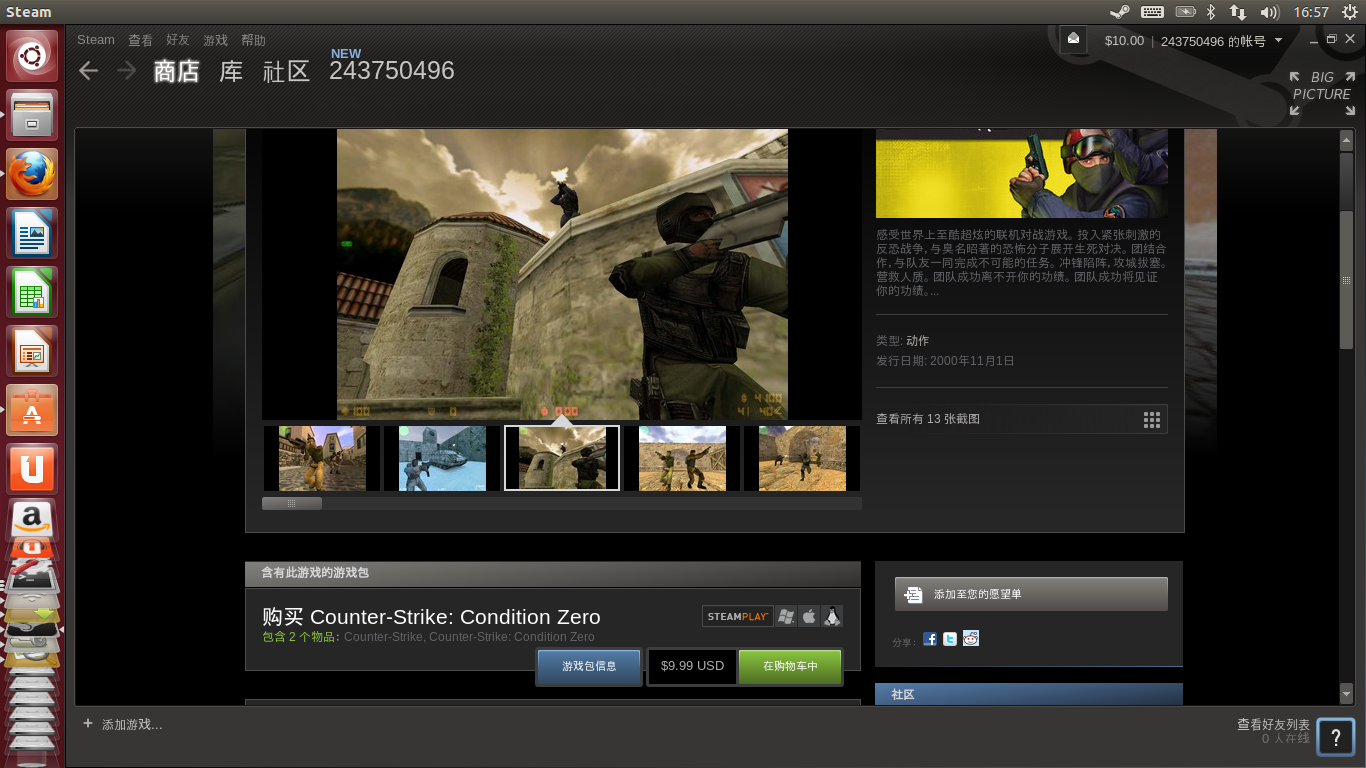The image size is (1366, 768).
Task: Go back with the left arrow
Action: pos(89,70)
